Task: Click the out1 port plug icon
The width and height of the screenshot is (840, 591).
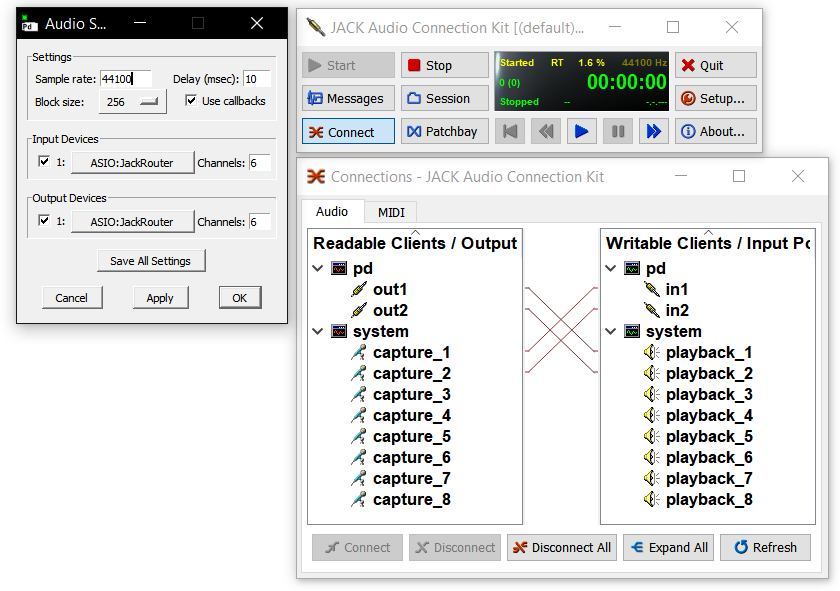Action: tap(359, 289)
